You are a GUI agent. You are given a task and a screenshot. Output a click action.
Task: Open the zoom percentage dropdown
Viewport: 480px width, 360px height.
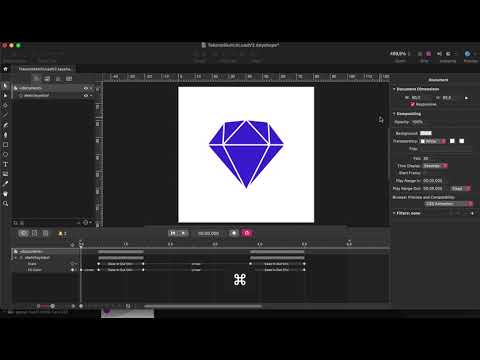tap(400, 54)
